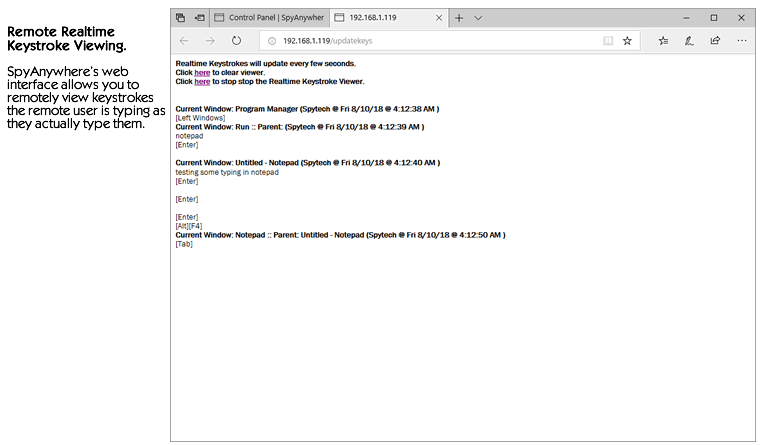Switch to the Control Panel | SpyAnywhere tab
The height and width of the screenshot is (445, 761).
click(x=269, y=18)
